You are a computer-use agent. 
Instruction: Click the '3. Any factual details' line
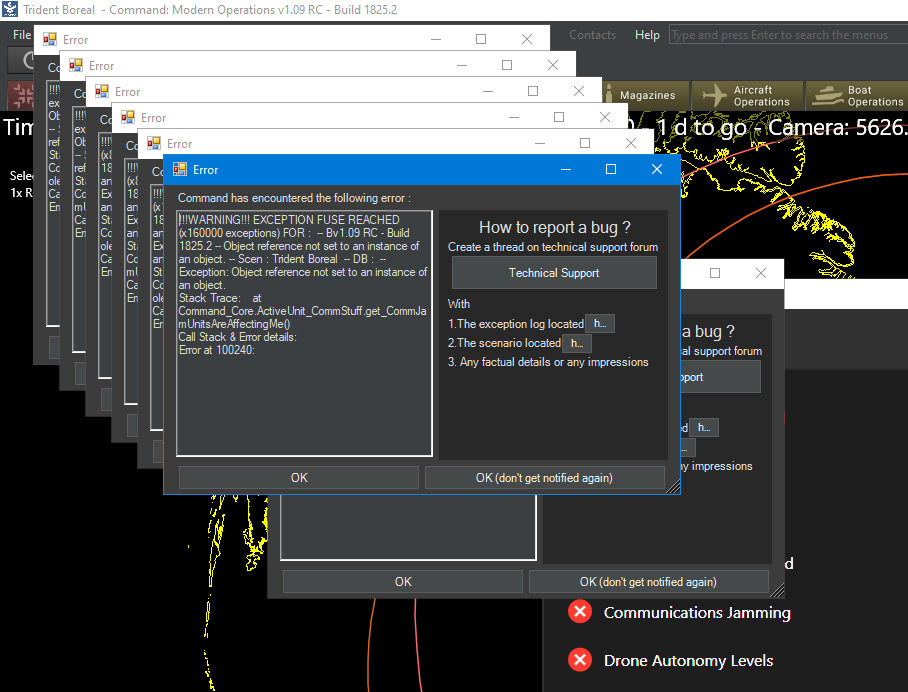coord(548,362)
